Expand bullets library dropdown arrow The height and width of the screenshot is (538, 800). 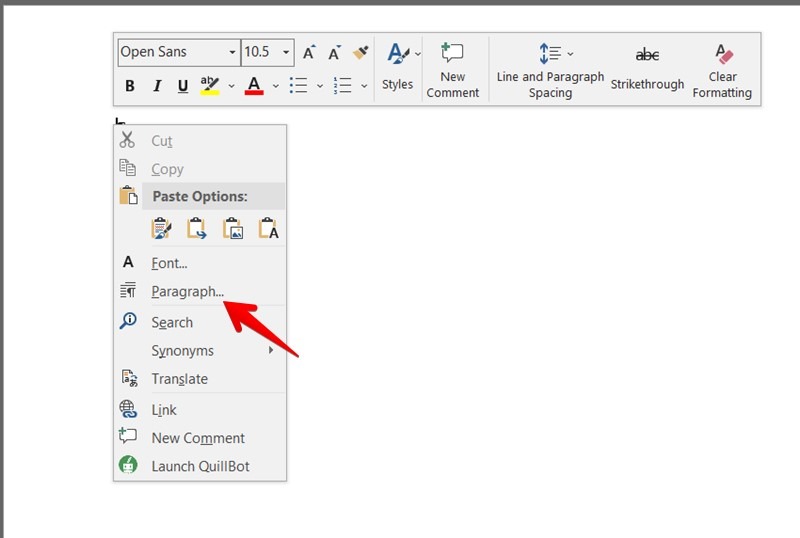point(320,86)
